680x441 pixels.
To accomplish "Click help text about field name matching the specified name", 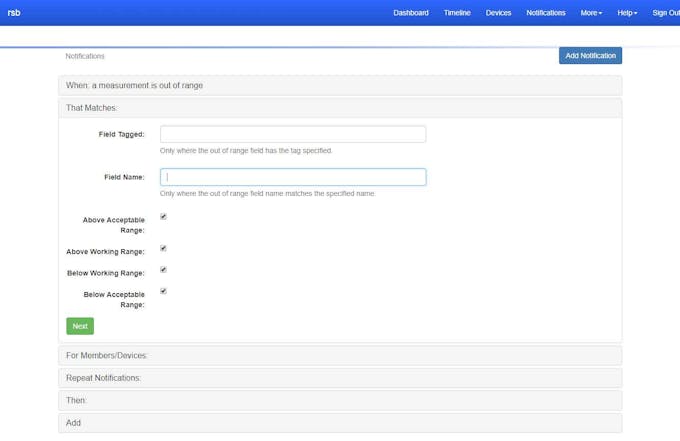I will click(268, 193).
